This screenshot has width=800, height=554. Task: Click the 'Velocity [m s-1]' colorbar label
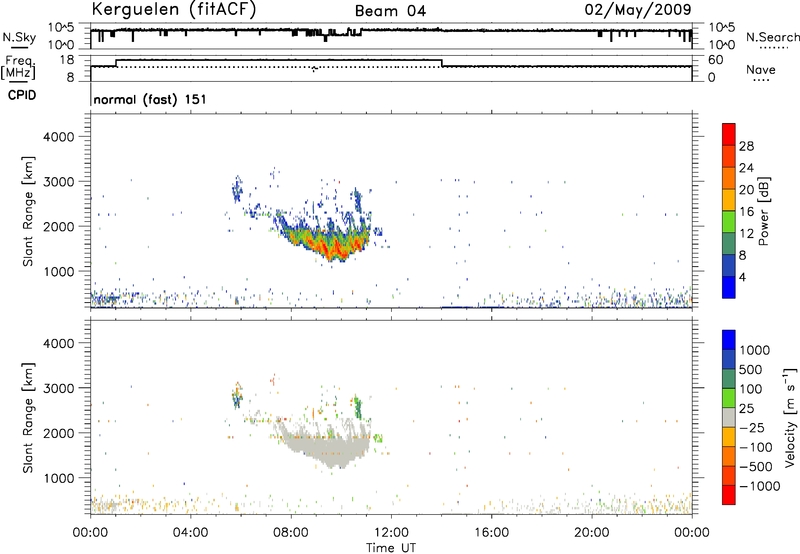point(790,417)
